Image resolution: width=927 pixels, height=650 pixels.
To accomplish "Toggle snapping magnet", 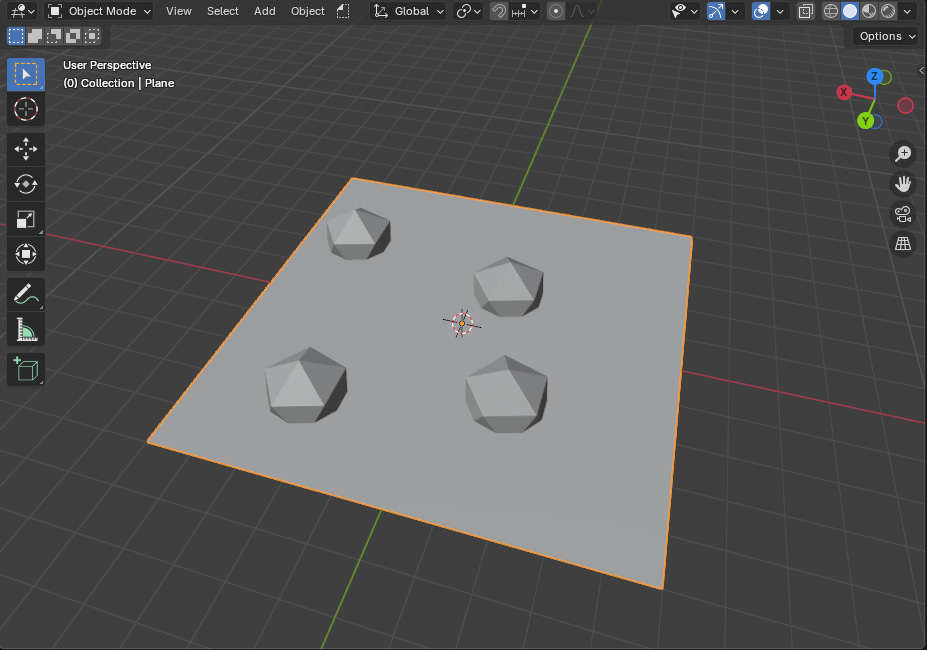I will (499, 11).
